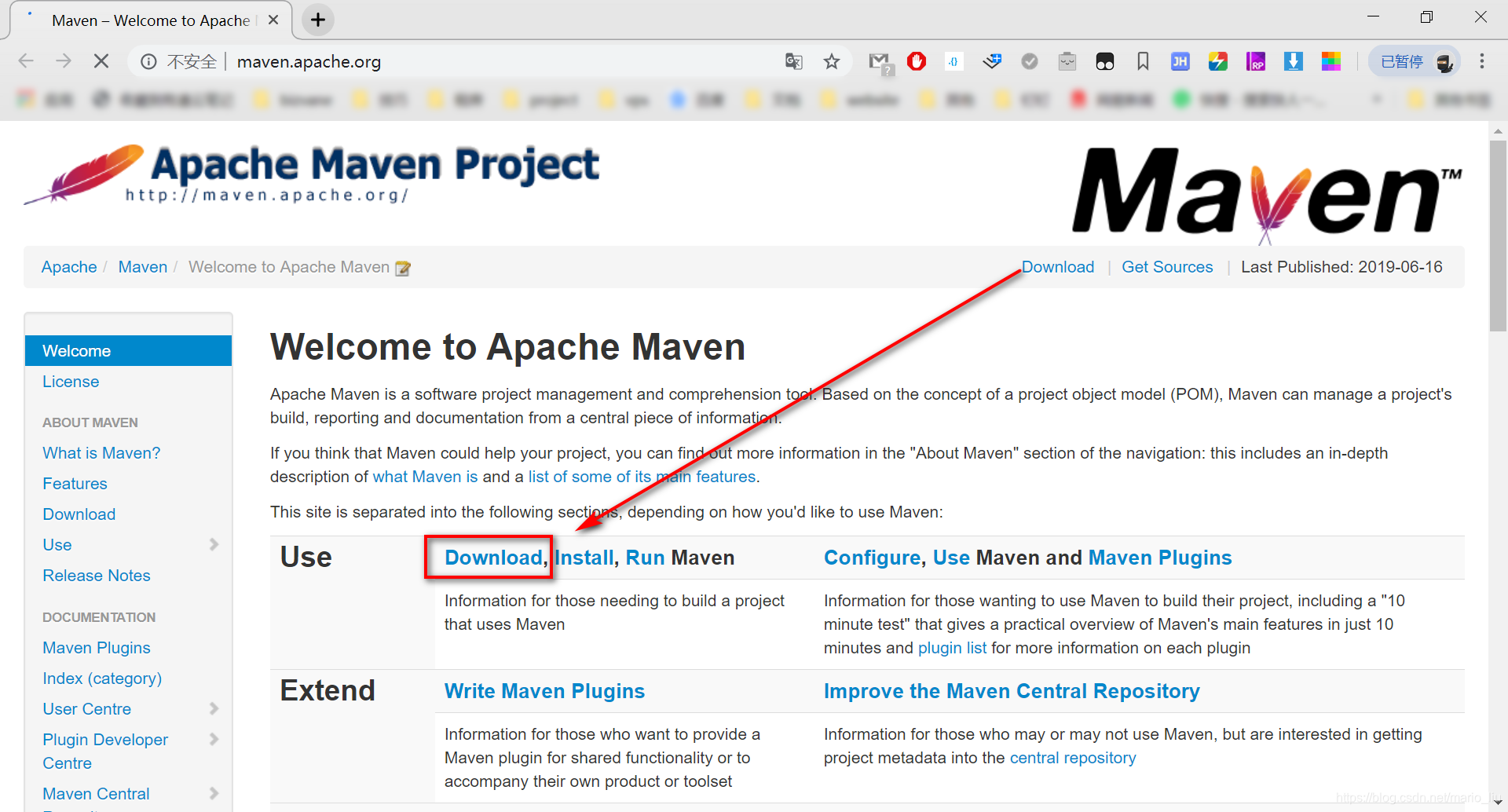Click the Get Sources link

coord(1167,267)
